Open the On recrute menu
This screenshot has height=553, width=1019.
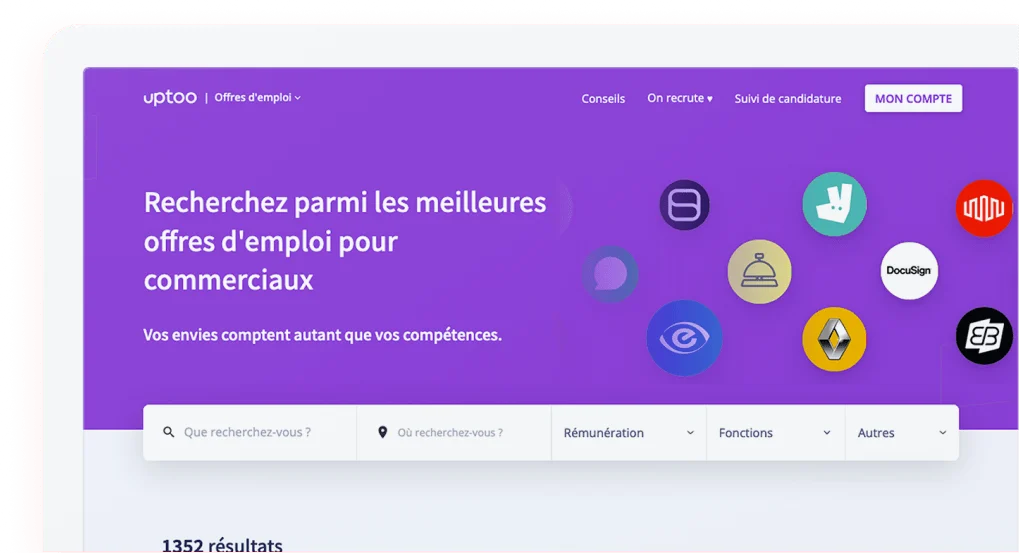680,99
